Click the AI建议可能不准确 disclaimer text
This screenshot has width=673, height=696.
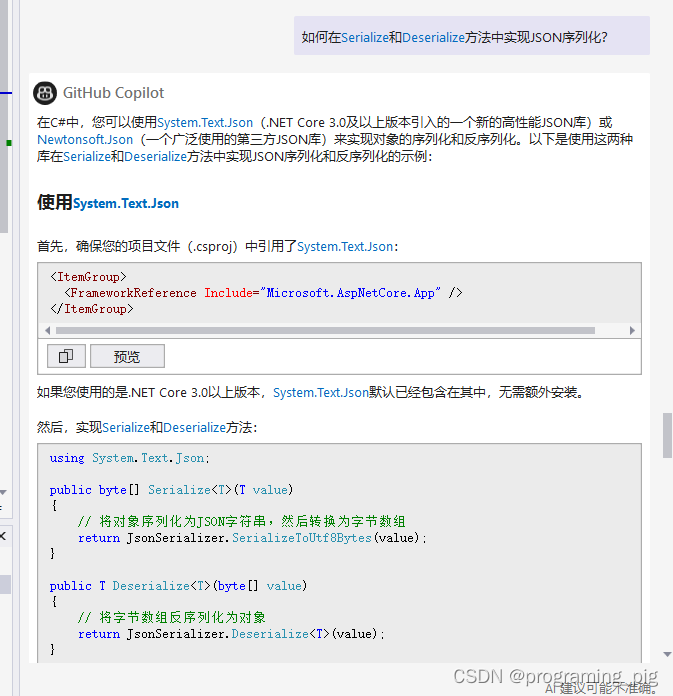[x=601, y=688]
